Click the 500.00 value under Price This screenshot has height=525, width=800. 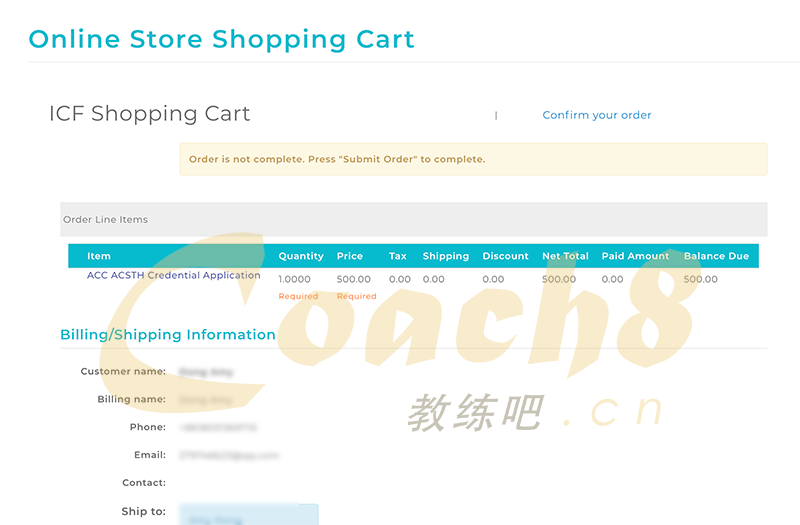(x=353, y=280)
